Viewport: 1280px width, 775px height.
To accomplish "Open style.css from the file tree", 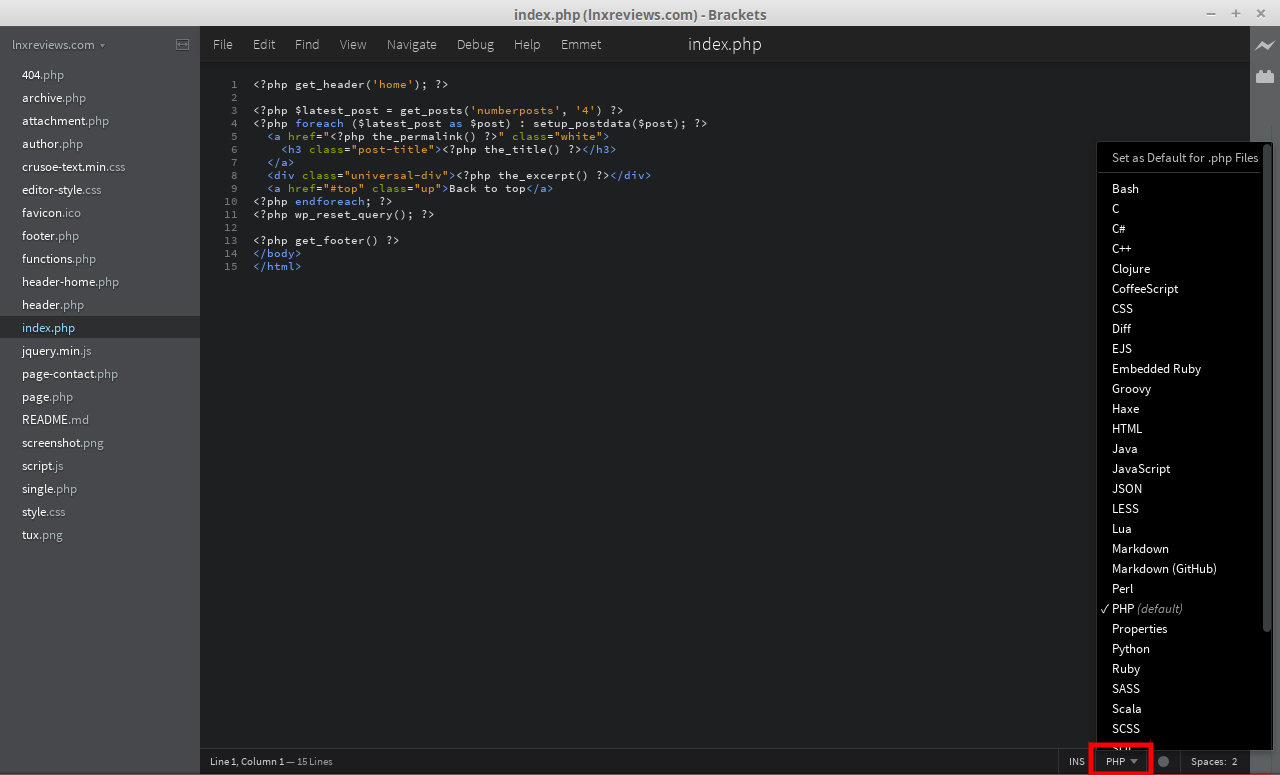I will click(x=43, y=511).
